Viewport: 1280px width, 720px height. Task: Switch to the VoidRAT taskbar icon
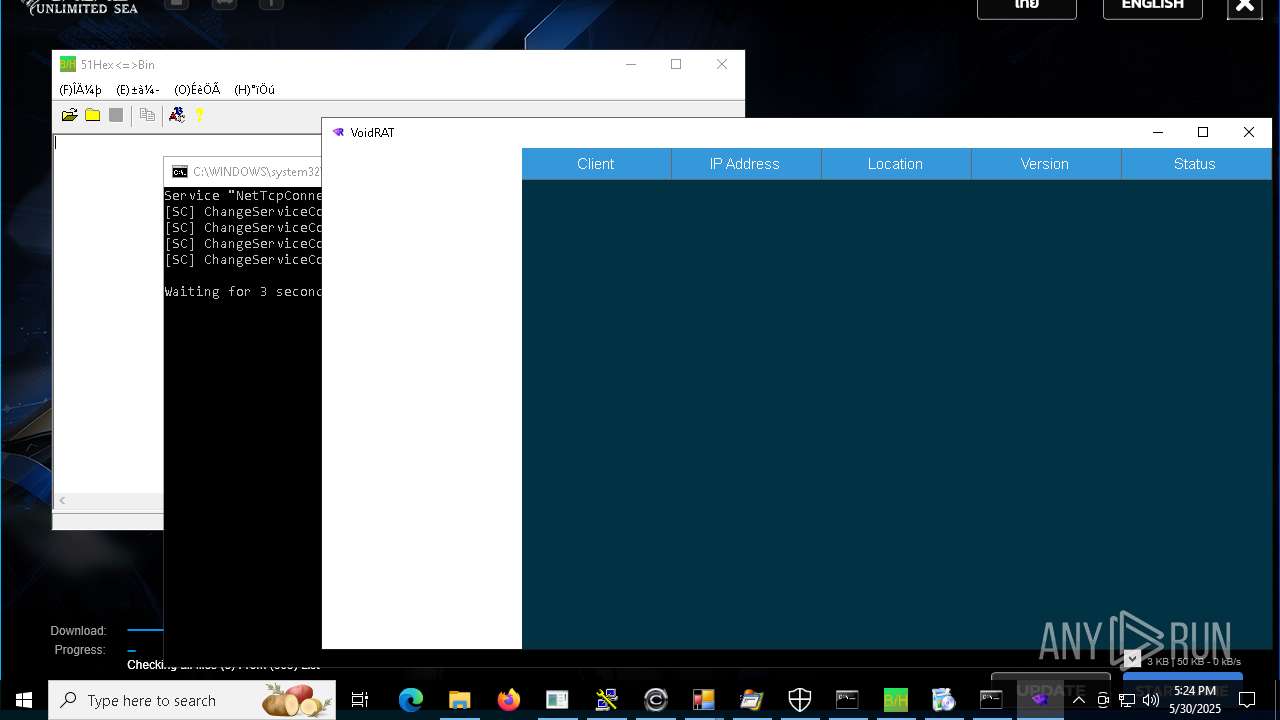1039,700
